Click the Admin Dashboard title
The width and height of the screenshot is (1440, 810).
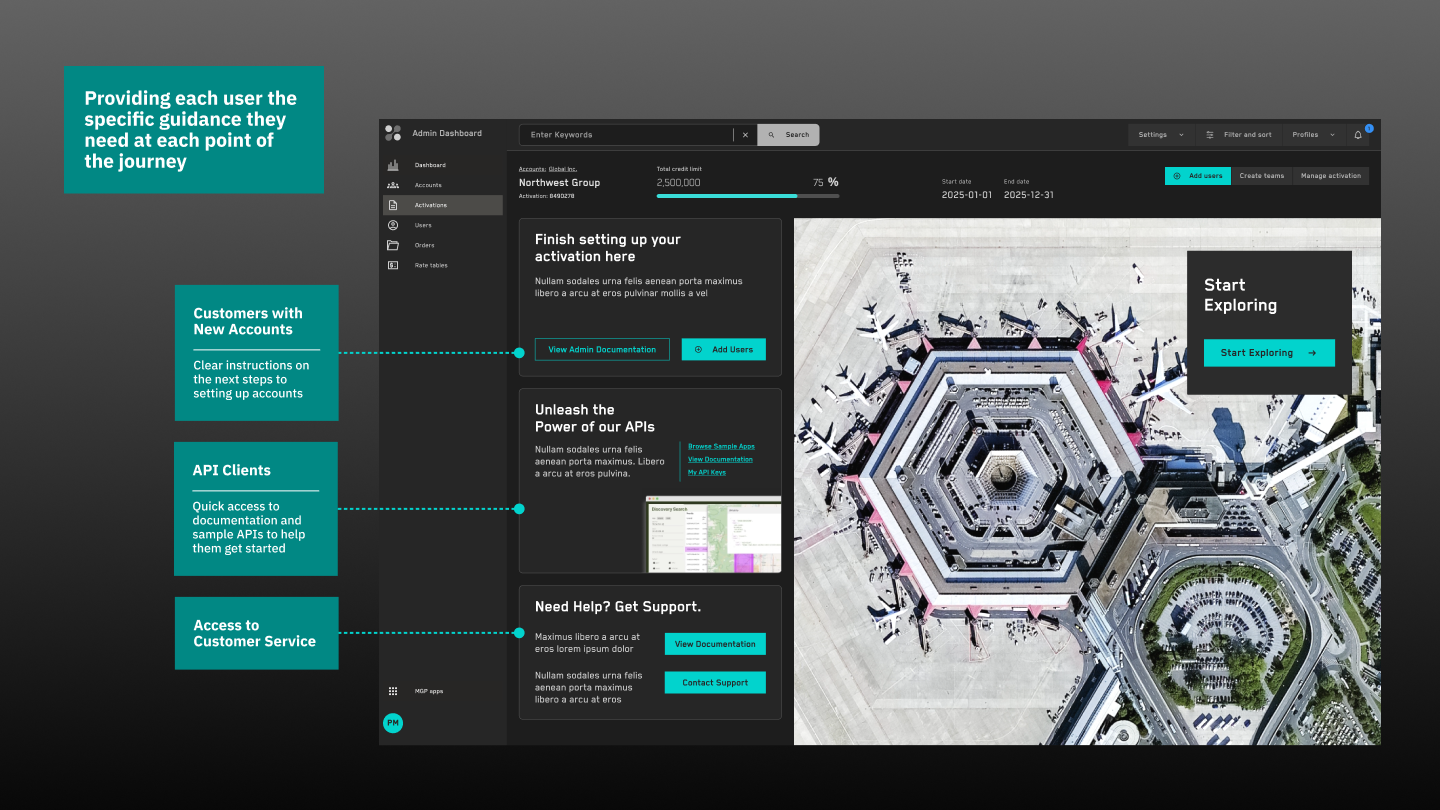tap(447, 133)
